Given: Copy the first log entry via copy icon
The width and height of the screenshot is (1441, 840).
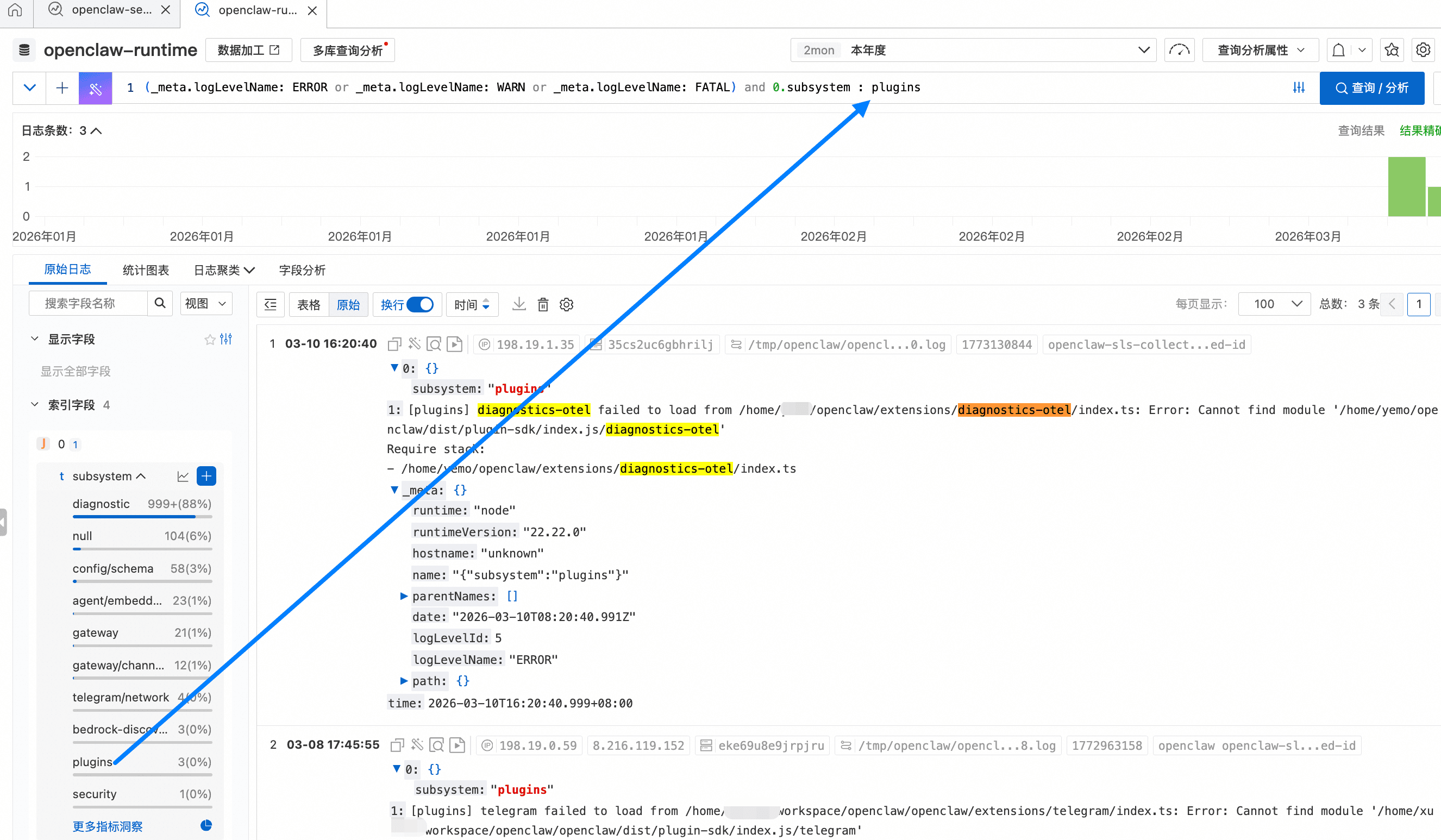Looking at the screenshot, I should coord(394,344).
